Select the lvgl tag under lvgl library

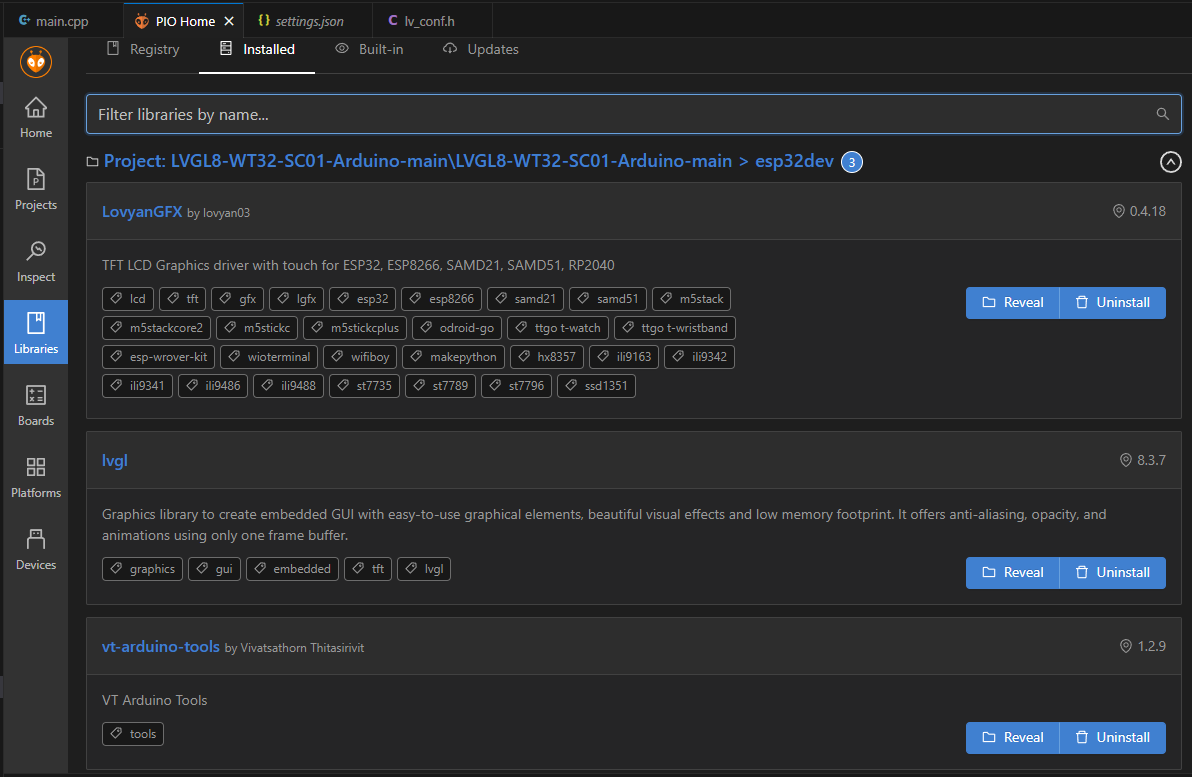coord(423,568)
